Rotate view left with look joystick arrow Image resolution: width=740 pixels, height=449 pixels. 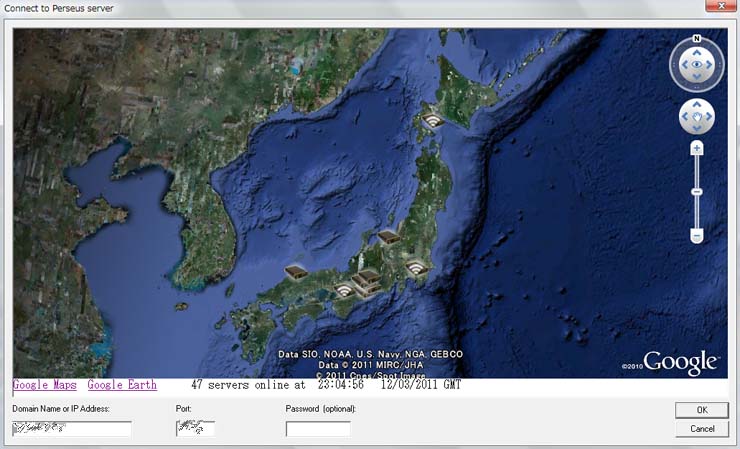tap(685, 65)
